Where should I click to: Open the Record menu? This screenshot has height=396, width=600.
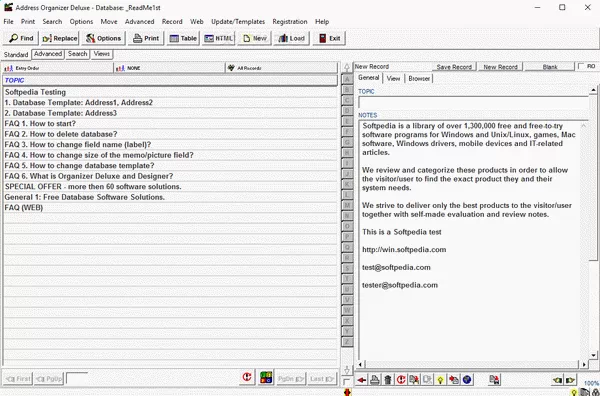(172, 22)
